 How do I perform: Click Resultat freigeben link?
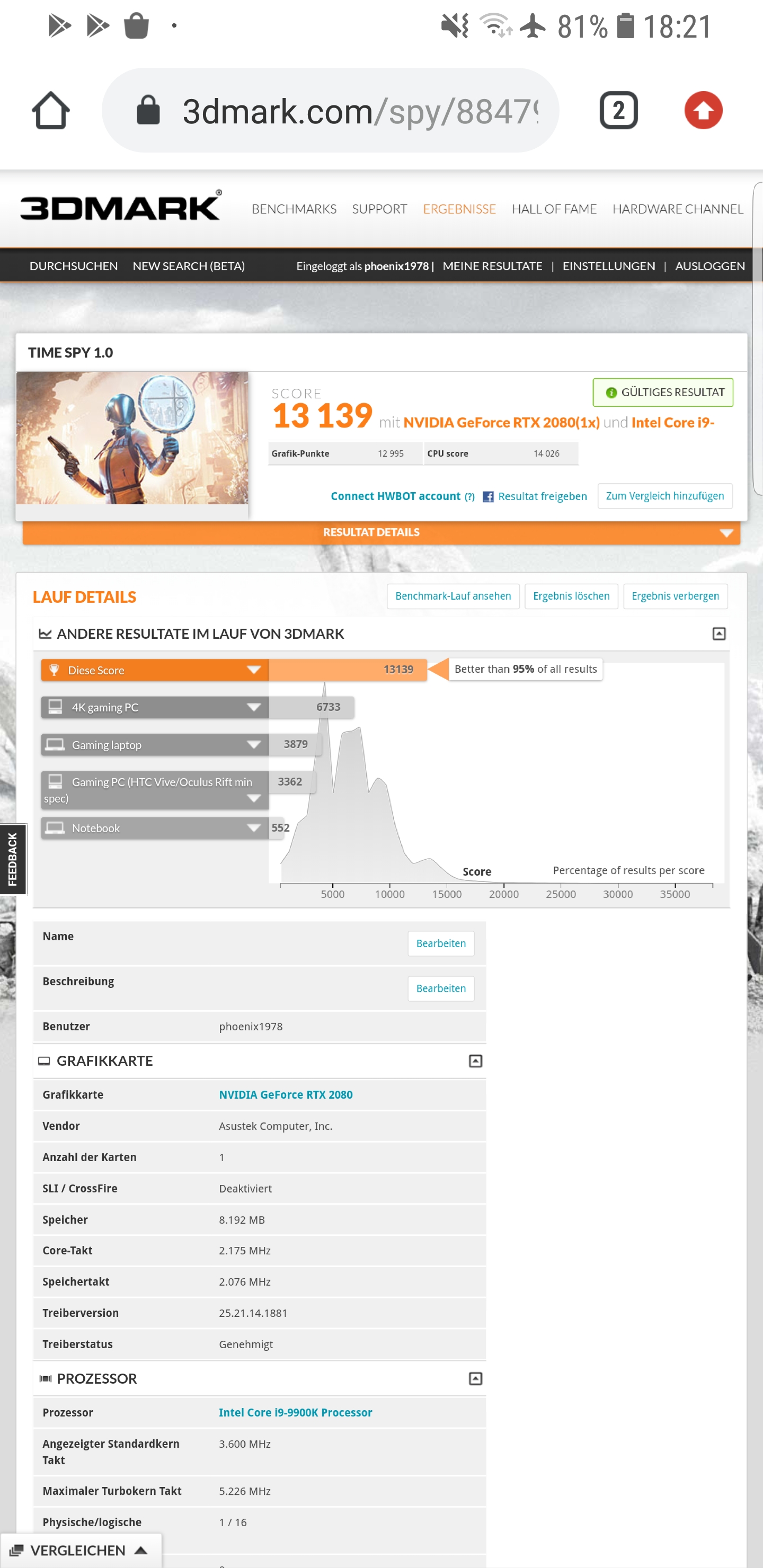(x=543, y=496)
